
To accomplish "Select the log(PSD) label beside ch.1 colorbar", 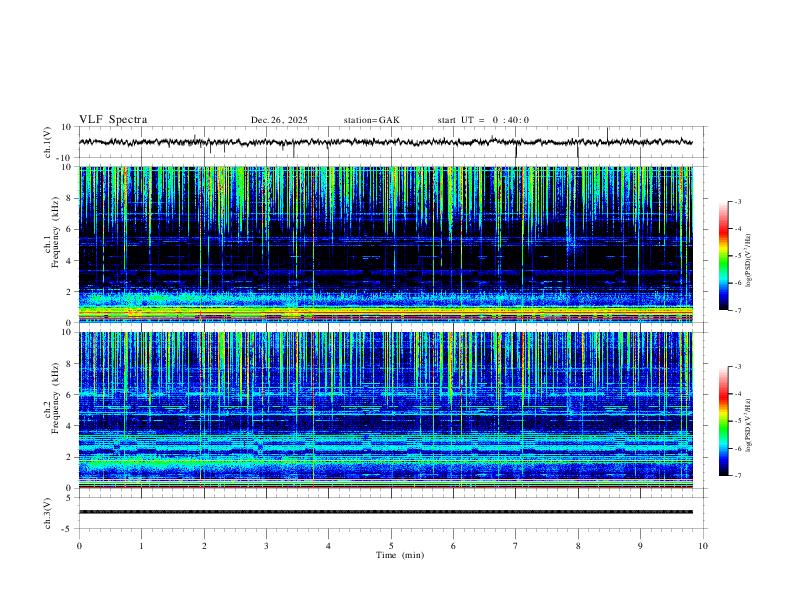I will click(749, 261).
